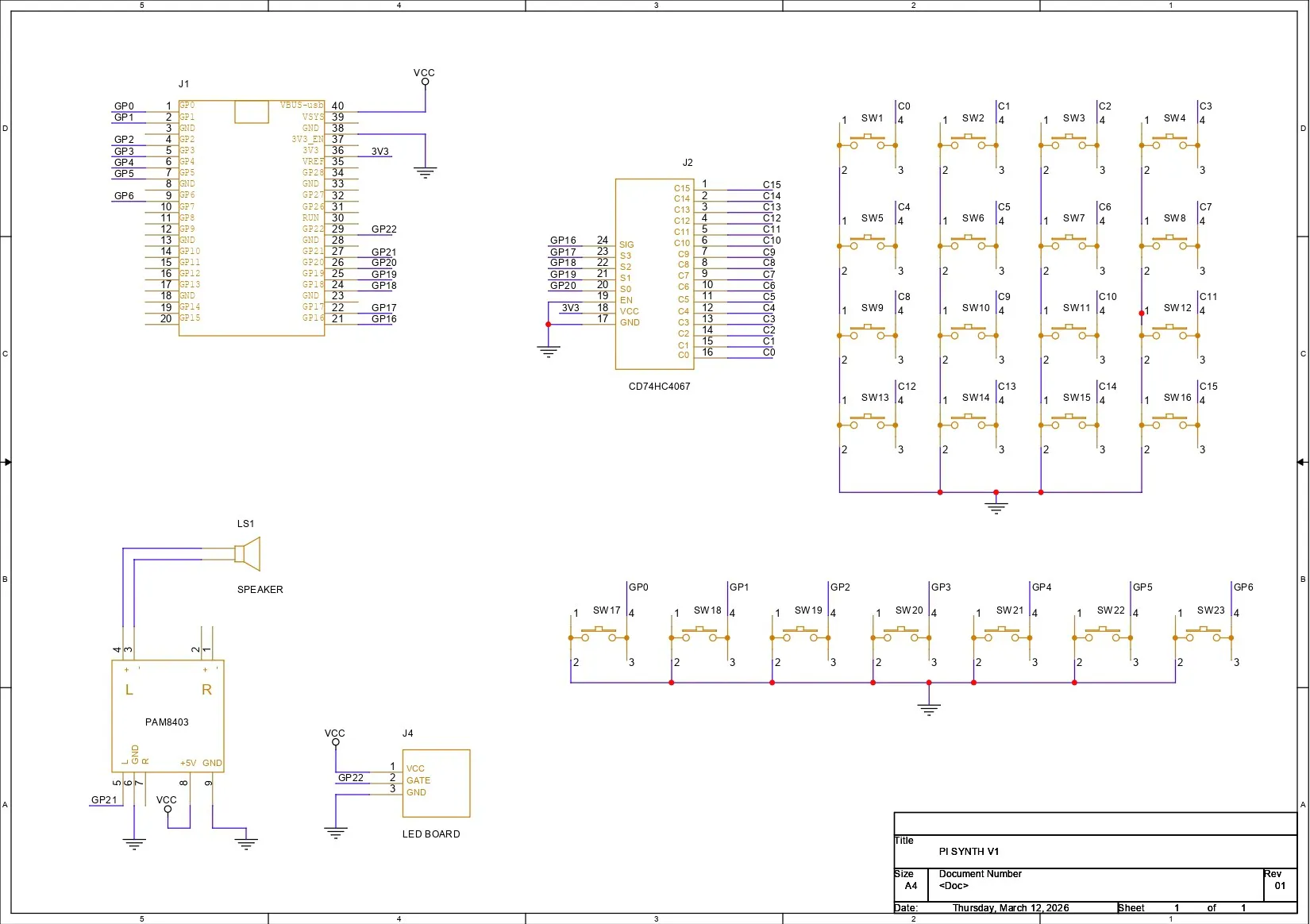Select pushbutton switch SW1
Viewport: 1310px width, 924px height.
pyautogui.click(x=867, y=144)
